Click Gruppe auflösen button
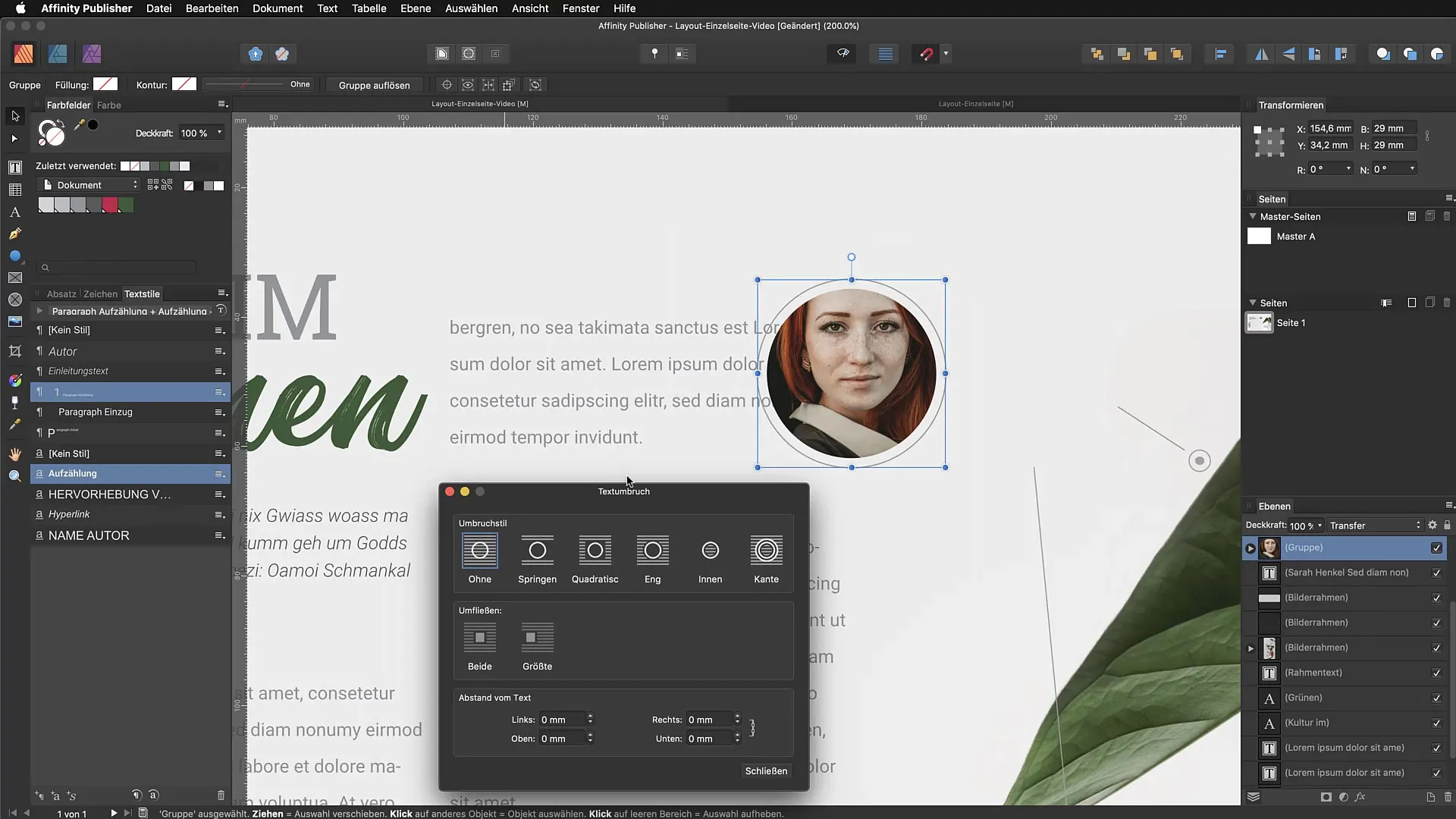Image resolution: width=1456 pixels, height=819 pixels. pos(374,85)
